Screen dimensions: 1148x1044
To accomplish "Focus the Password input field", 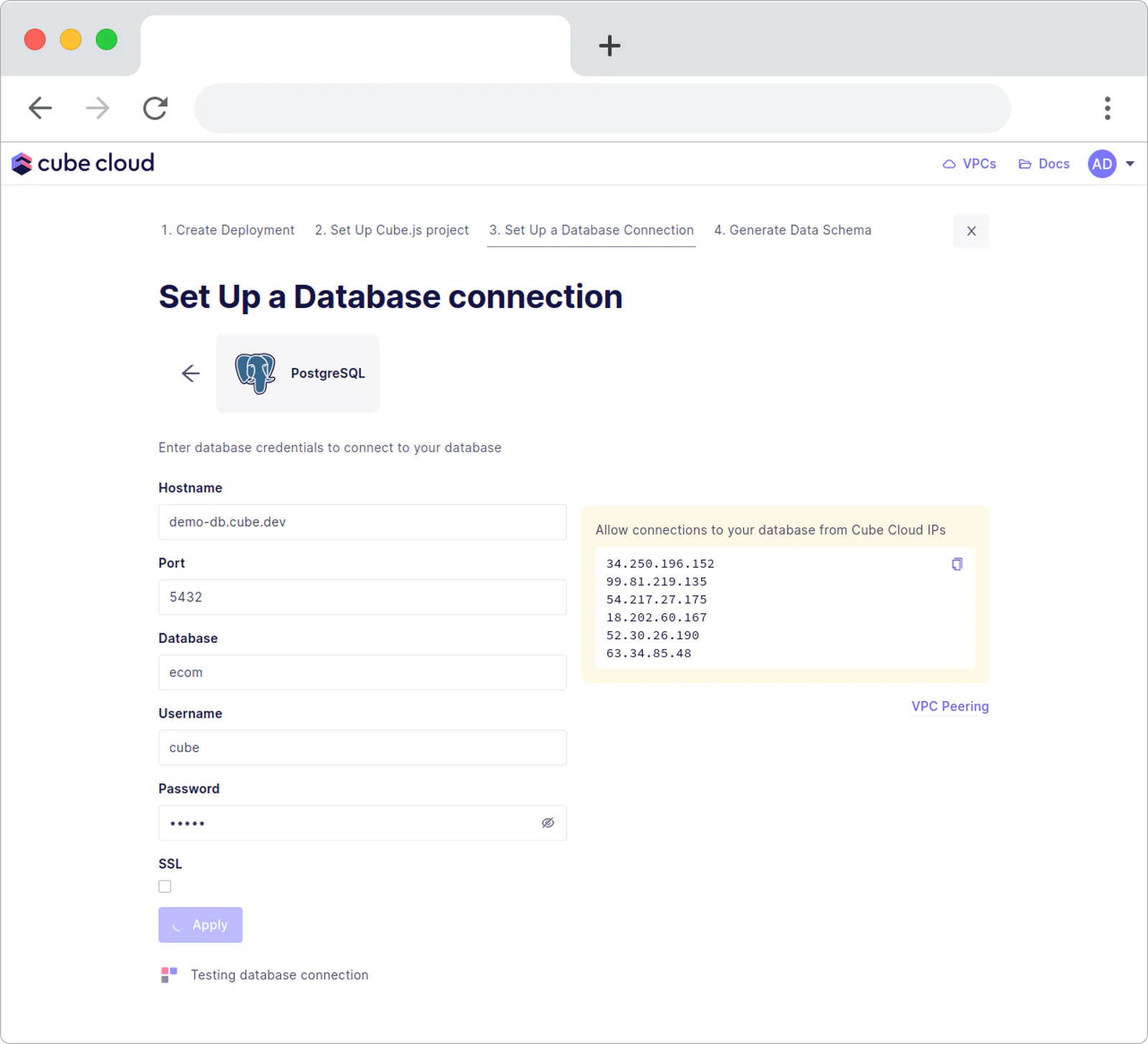I will 362,823.
